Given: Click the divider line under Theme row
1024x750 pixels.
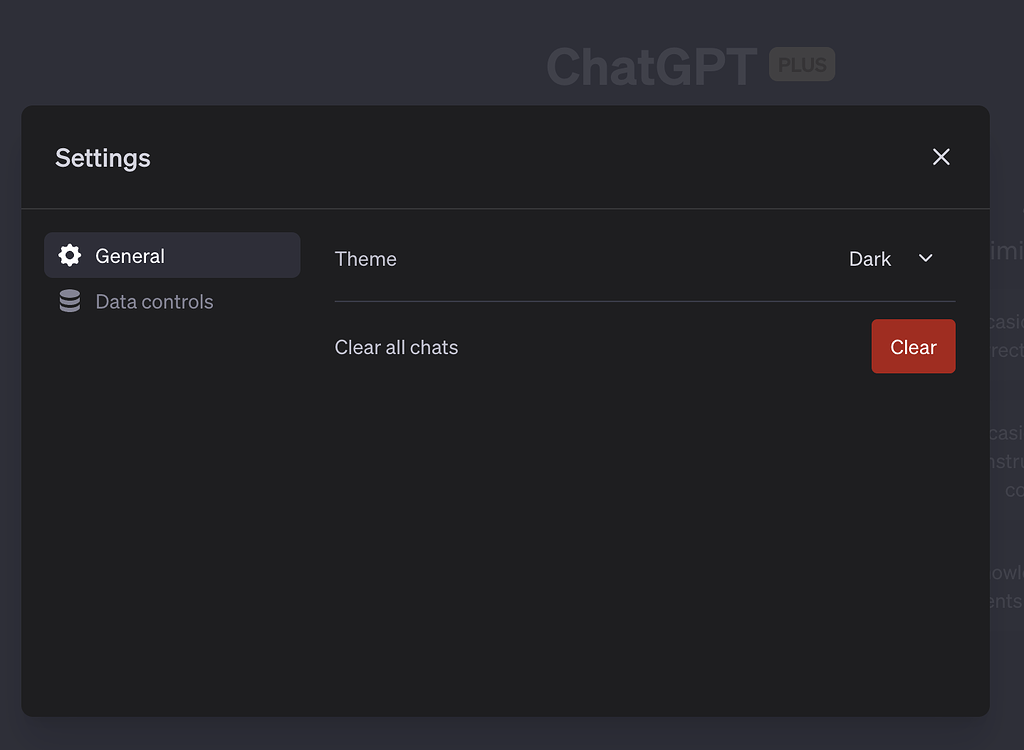Looking at the screenshot, I should click(x=645, y=300).
